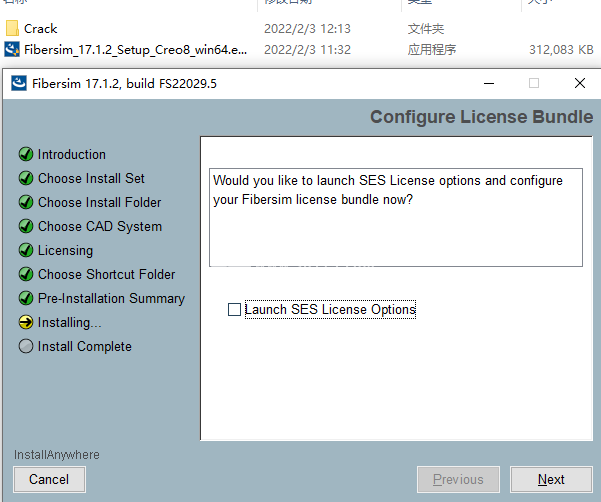Click the Choose CAD System checkmark icon
The height and width of the screenshot is (502, 601).
26,226
